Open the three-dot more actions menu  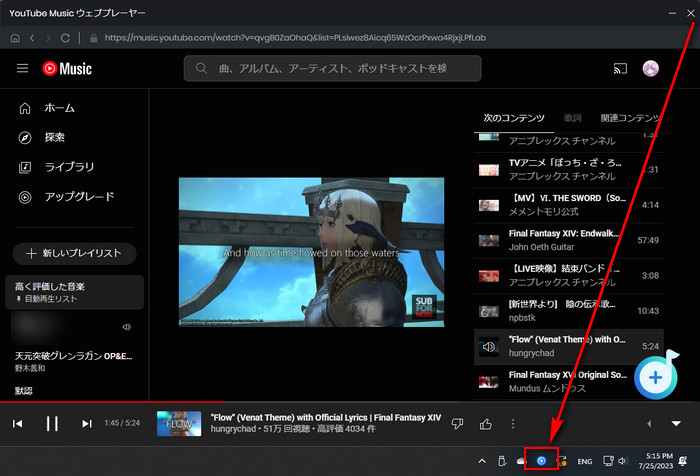tap(513, 424)
